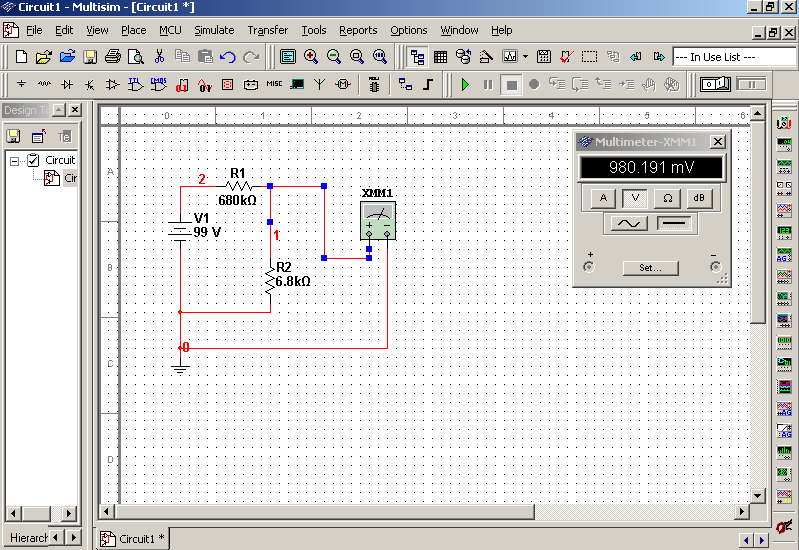Open the spreadsheet view
The height and width of the screenshot is (550, 799).
tap(440, 57)
